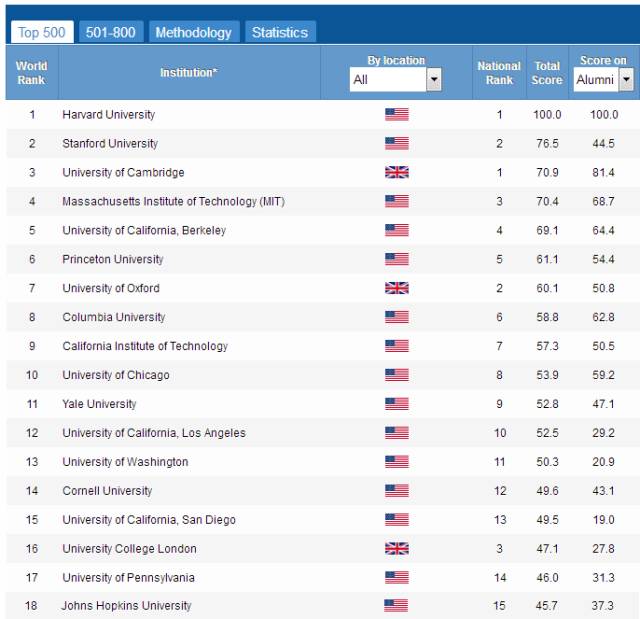Screen dimensions: 640x619
Task: Click Yale's total score 52.8
Action: (547, 404)
